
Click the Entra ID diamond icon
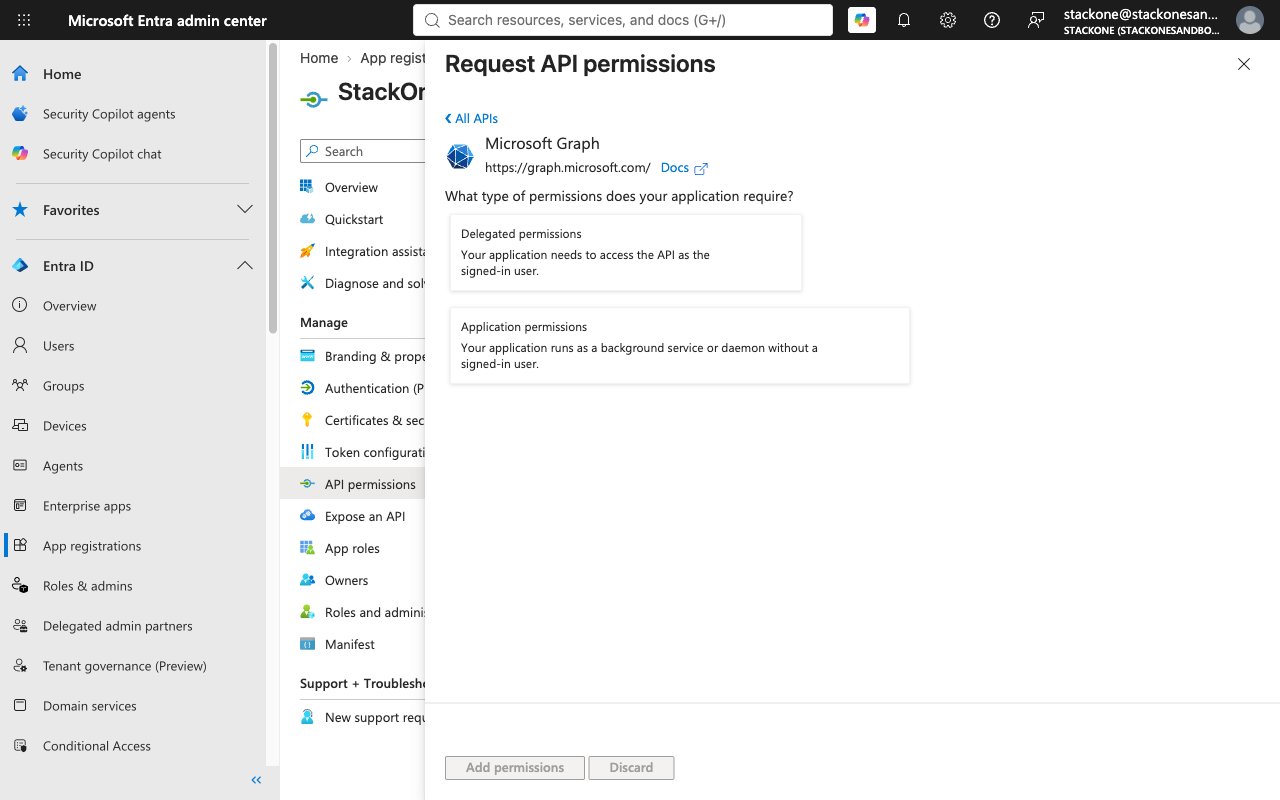[x=20, y=266]
